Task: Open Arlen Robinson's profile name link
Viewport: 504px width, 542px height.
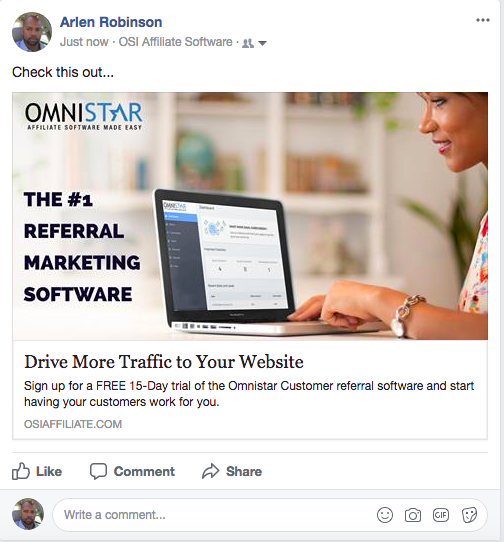Action: tap(111, 22)
